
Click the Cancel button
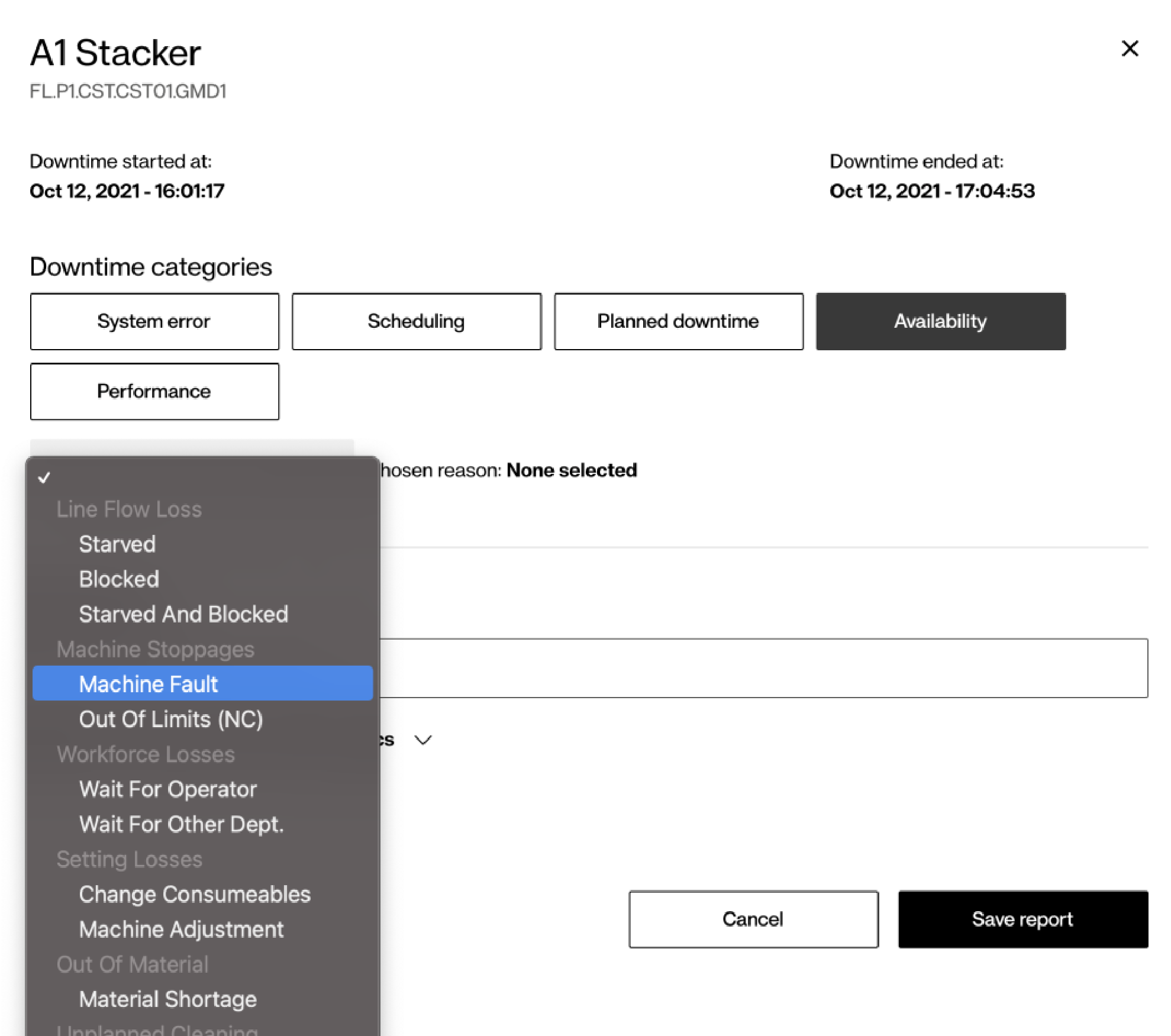coord(753,919)
